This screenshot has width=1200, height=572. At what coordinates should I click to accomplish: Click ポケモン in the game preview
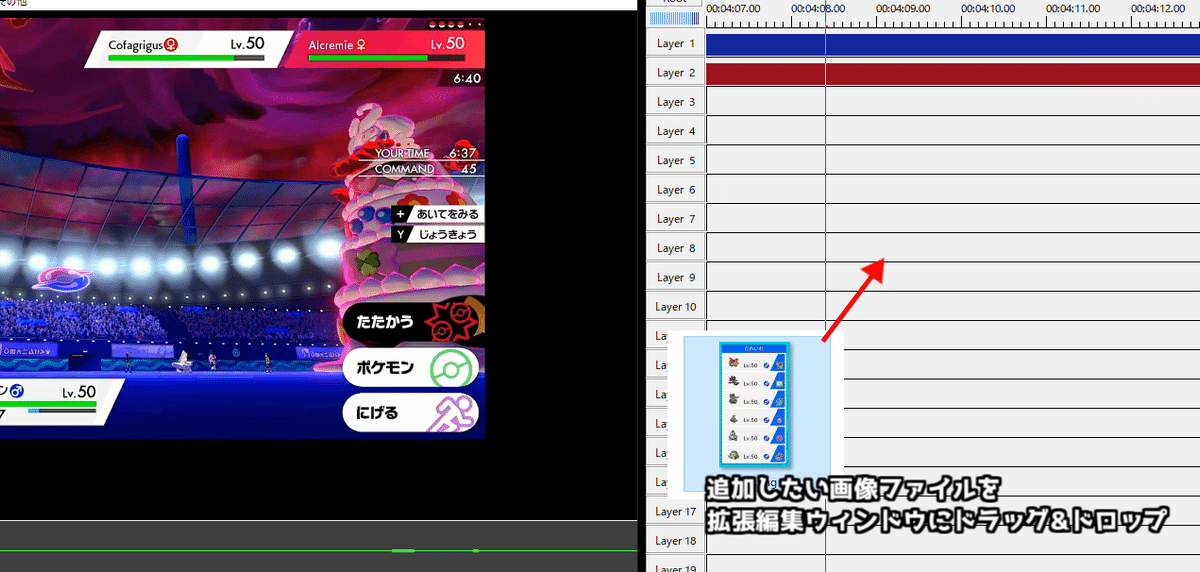tap(413, 369)
